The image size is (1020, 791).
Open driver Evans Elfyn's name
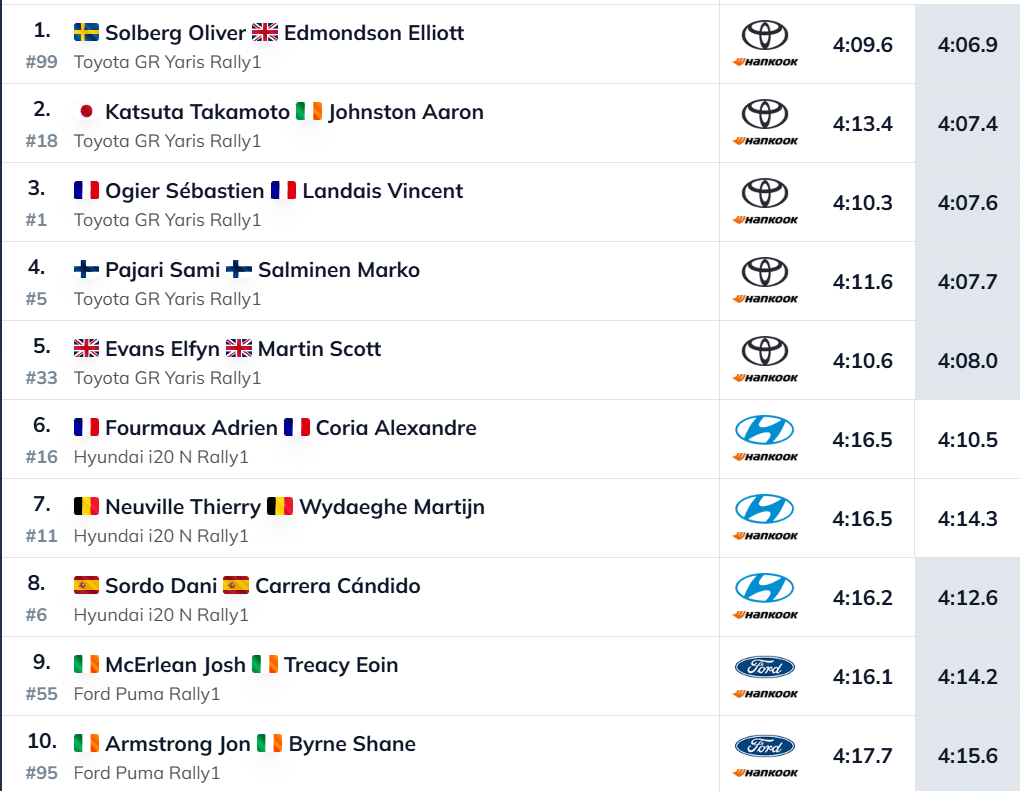[162, 349]
